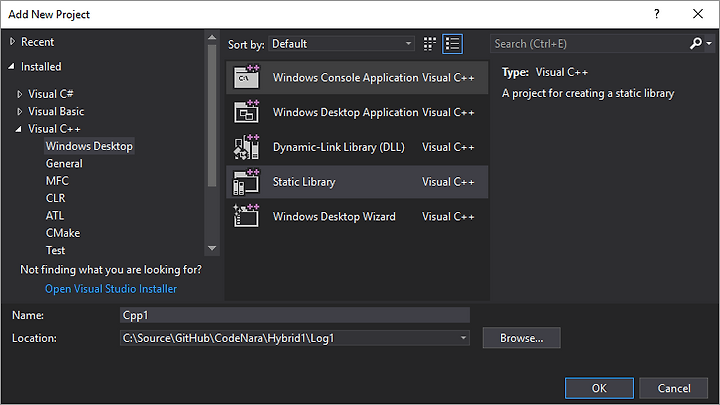Screen dimensions: 720x405
Task: Collapse the Installed node
Action: (12, 67)
